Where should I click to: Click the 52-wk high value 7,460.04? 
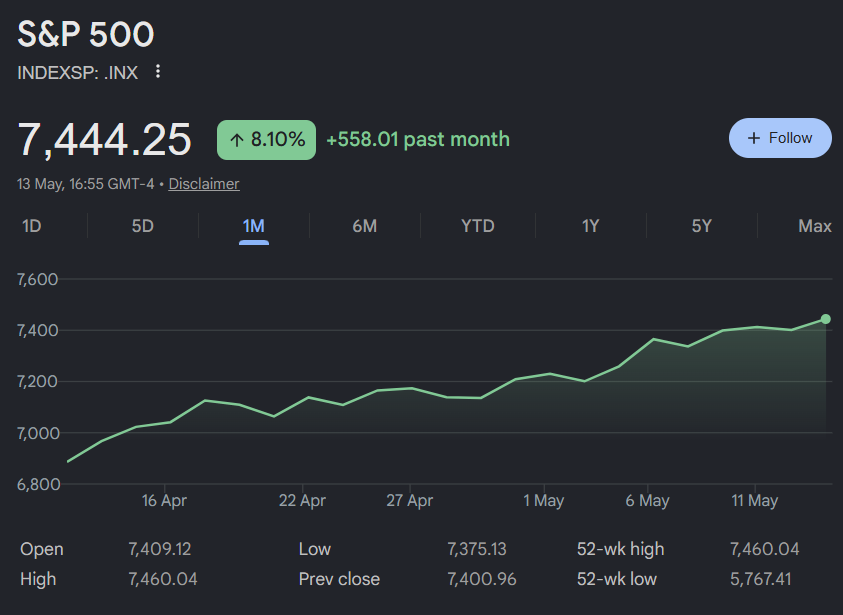click(764, 549)
